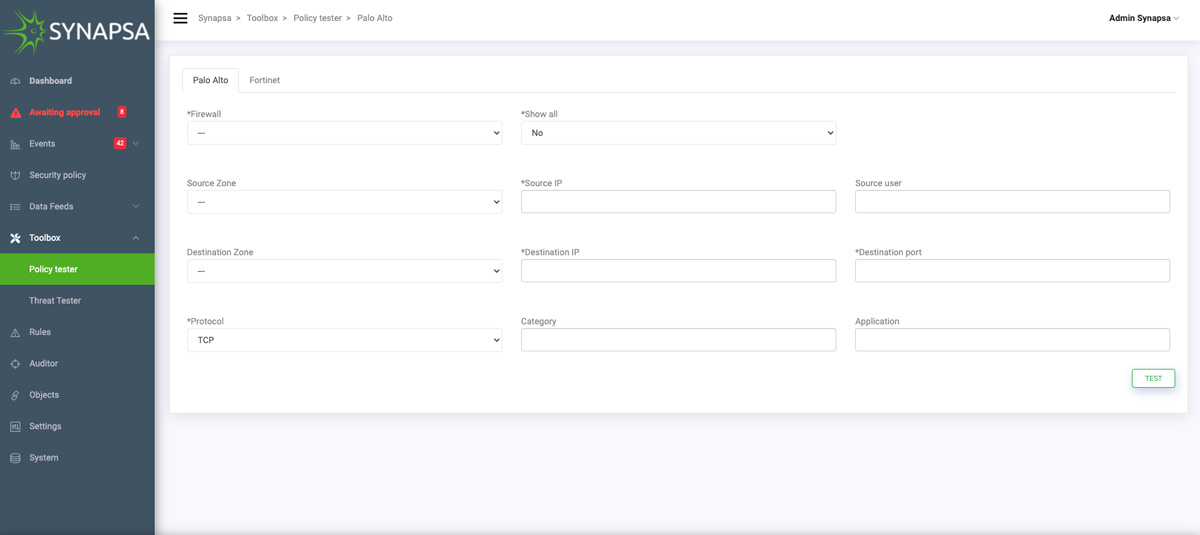Open the Source Zone dropdown
The image size is (1200, 535).
coord(344,202)
